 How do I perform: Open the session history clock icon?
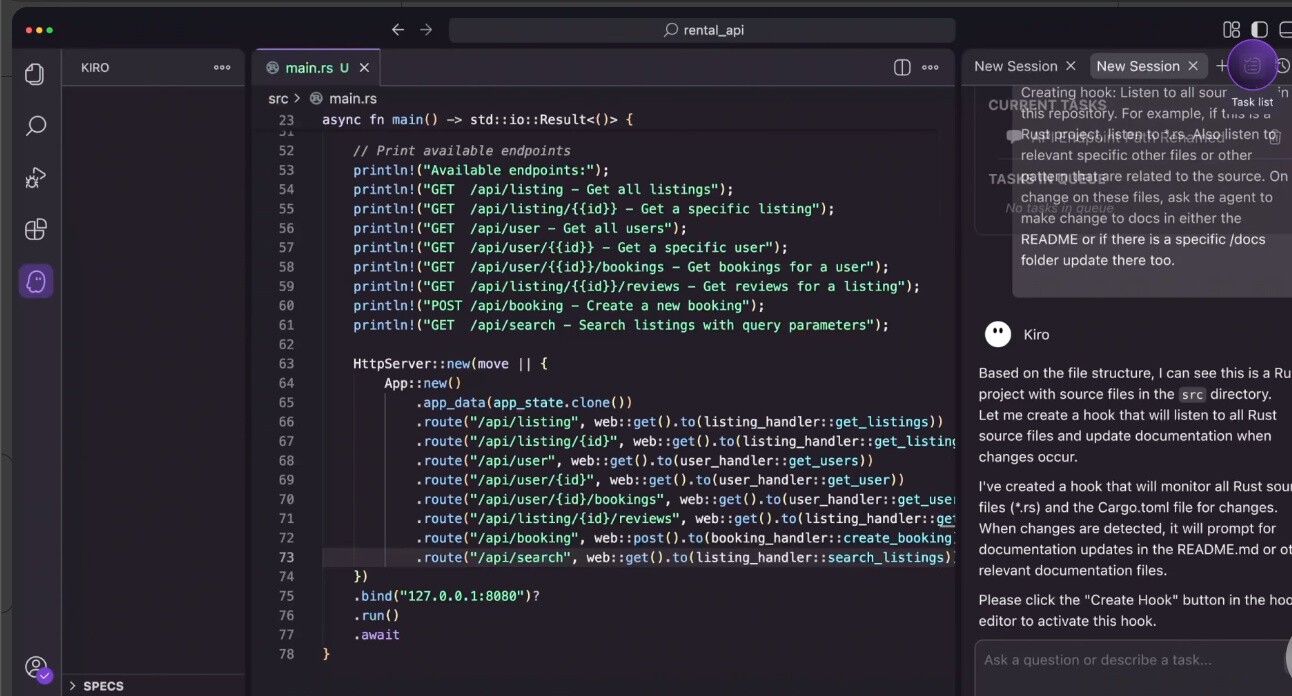[x=1284, y=65]
